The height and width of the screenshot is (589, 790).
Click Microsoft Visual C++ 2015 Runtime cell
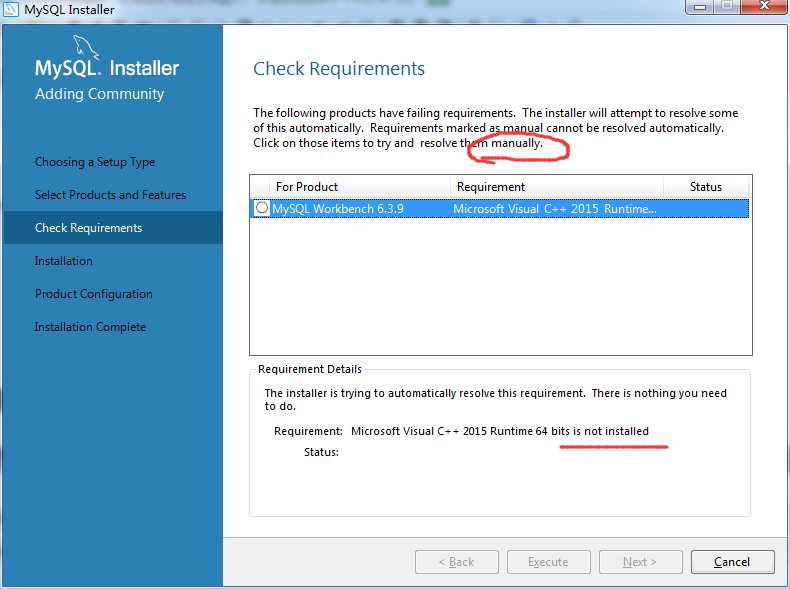click(555, 209)
